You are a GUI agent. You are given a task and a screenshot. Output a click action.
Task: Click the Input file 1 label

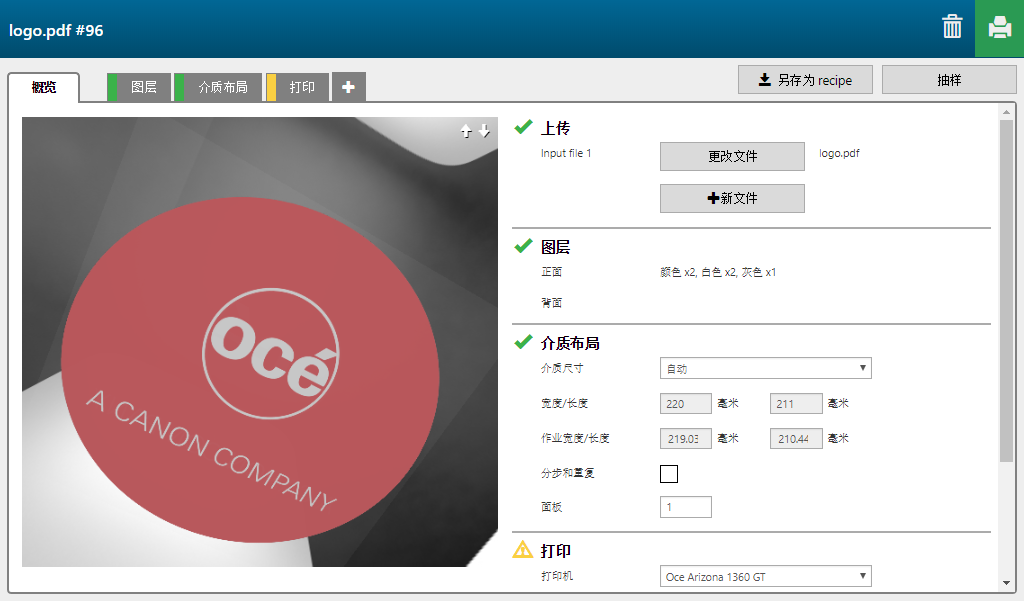(566, 154)
